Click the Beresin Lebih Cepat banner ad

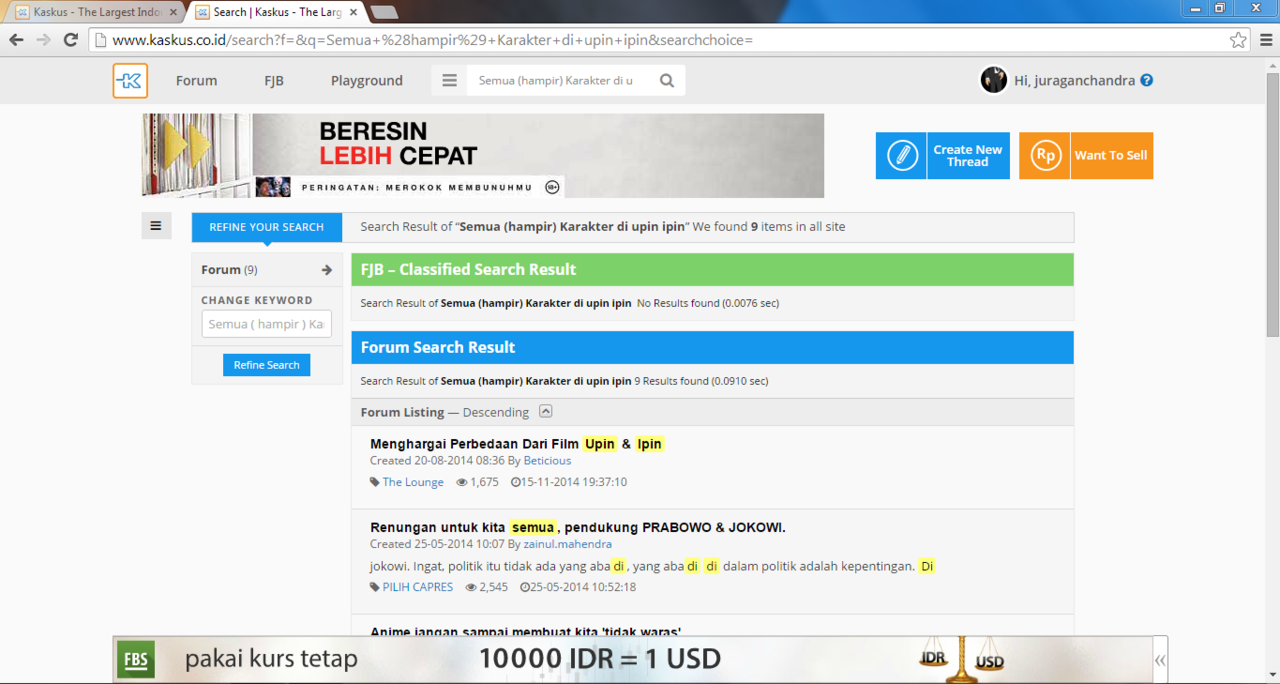tap(483, 155)
